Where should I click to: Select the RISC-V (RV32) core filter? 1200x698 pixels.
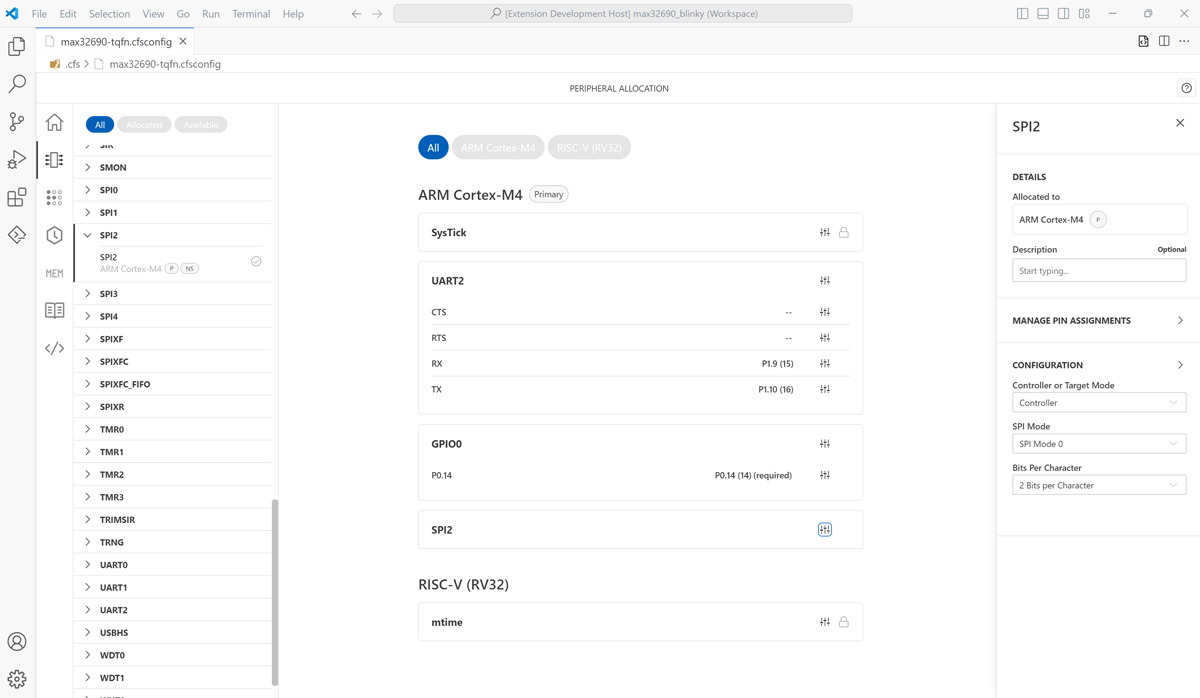(x=589, y=148)
